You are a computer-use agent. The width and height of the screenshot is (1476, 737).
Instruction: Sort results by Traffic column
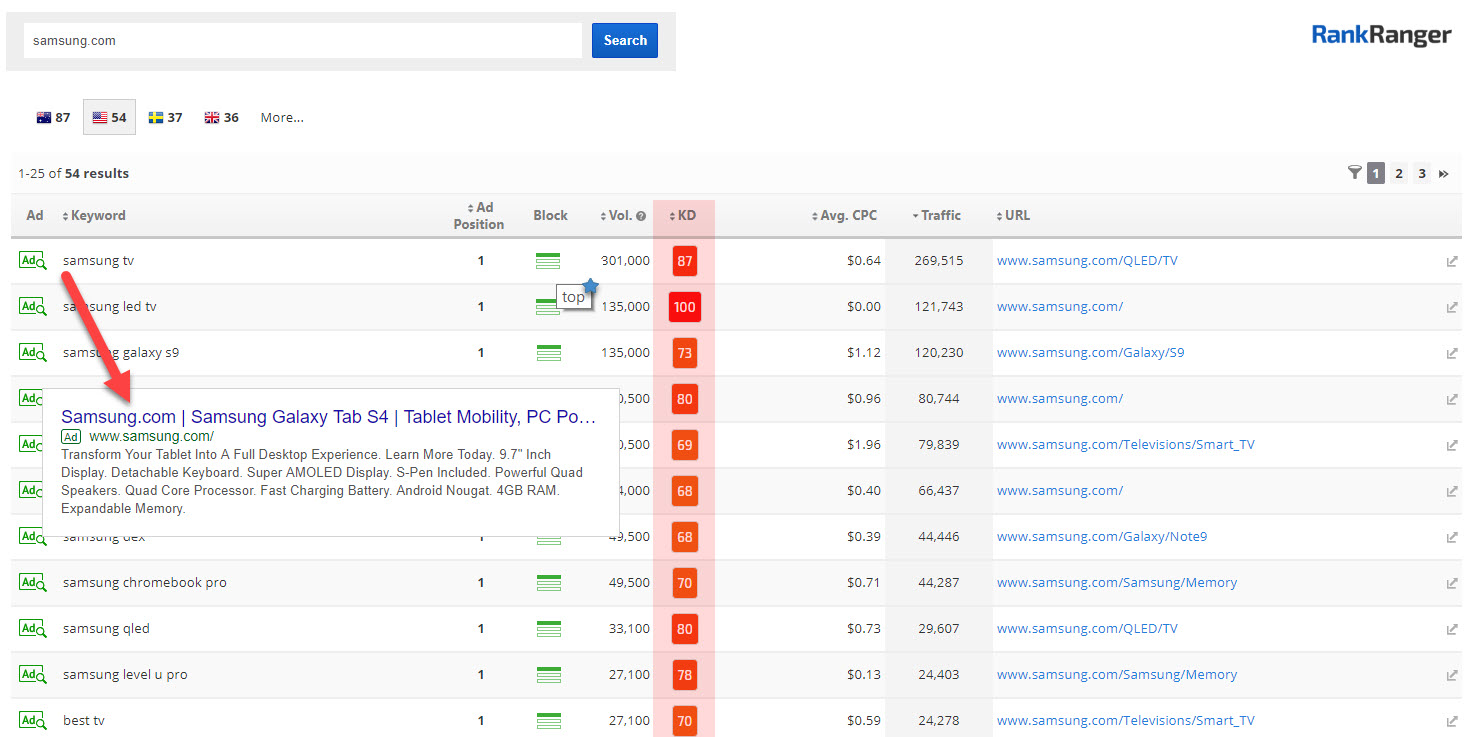tap(939, 215)
